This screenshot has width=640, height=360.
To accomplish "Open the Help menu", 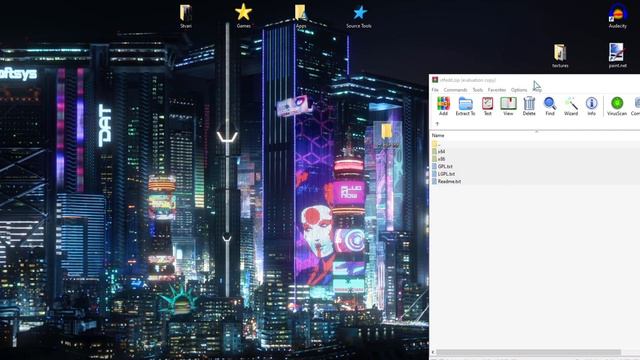I will click(537, 90).
